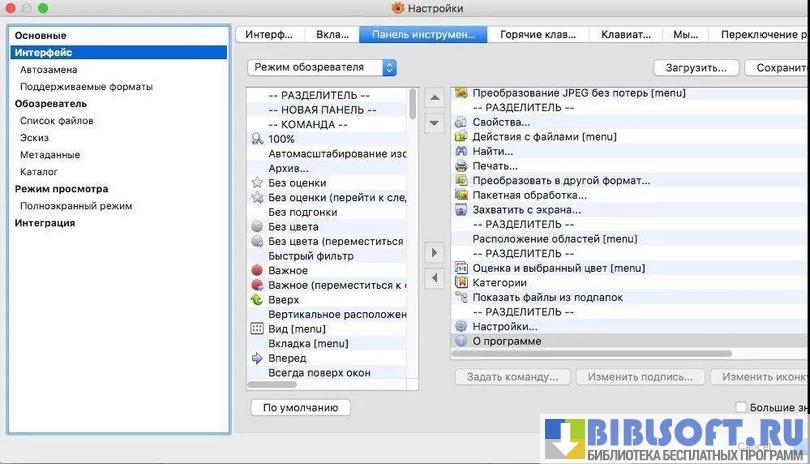Click the Категории icon in right list
This screenshot has width=810, height=464.
[x=461, y=283]
